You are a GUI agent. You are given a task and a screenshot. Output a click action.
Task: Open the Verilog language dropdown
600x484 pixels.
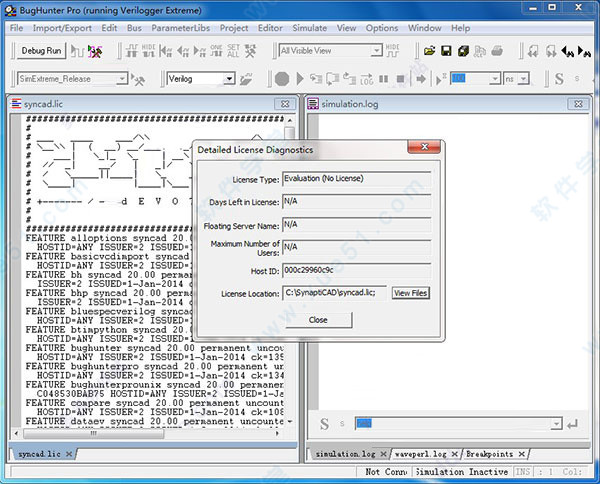coord(229,79)
